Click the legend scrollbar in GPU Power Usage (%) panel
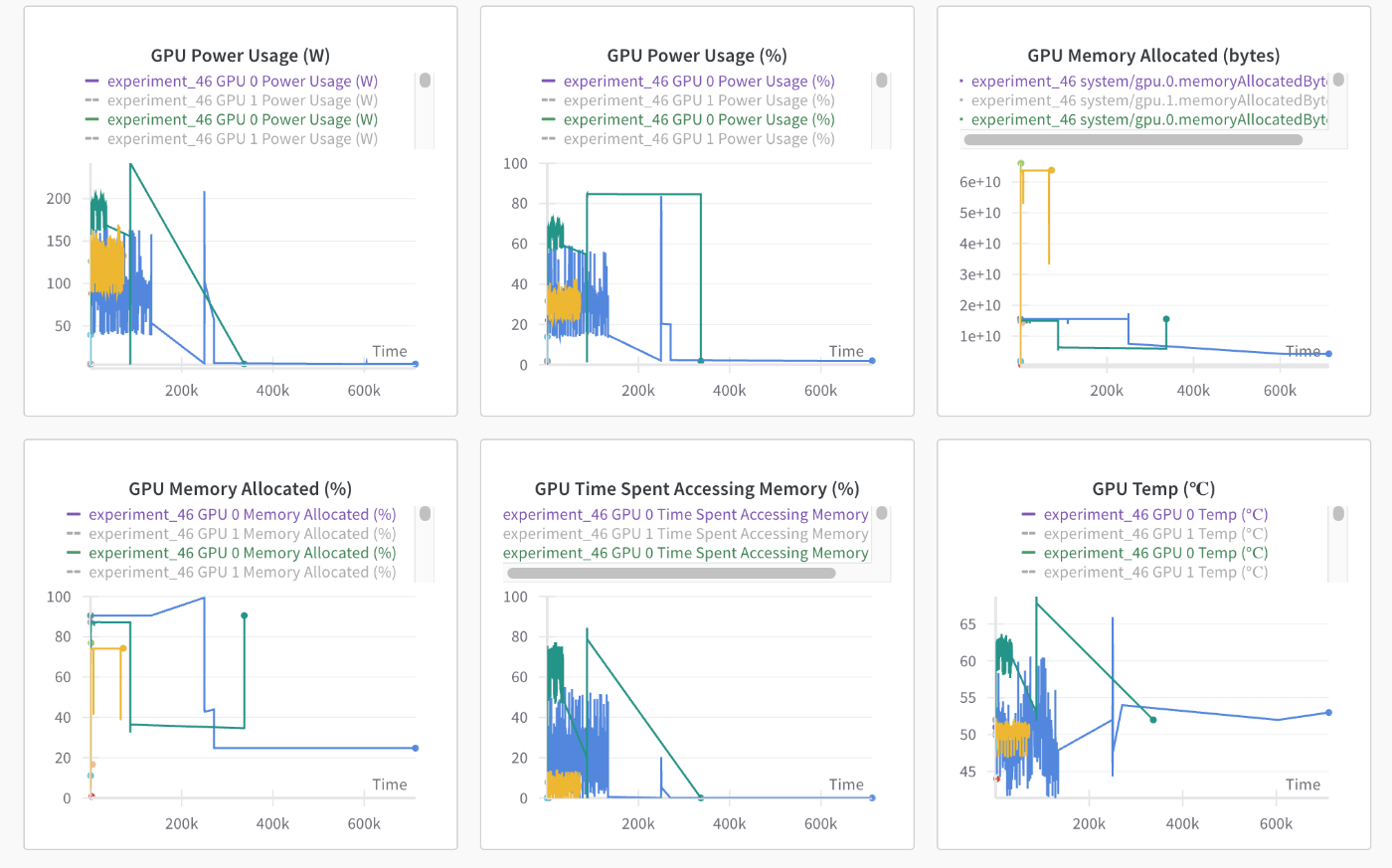The width and height of the screenshot is (1392, 868). 882,81
